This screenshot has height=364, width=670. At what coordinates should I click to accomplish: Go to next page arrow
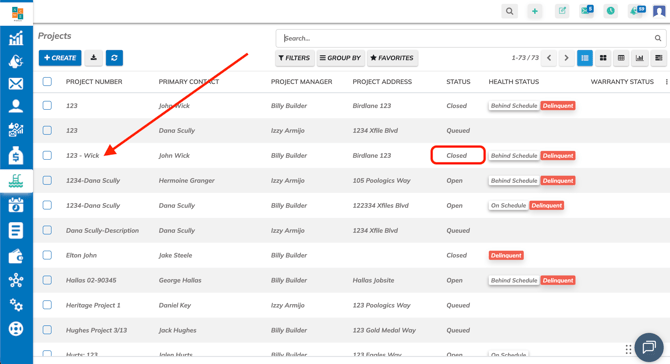point(566,58)
